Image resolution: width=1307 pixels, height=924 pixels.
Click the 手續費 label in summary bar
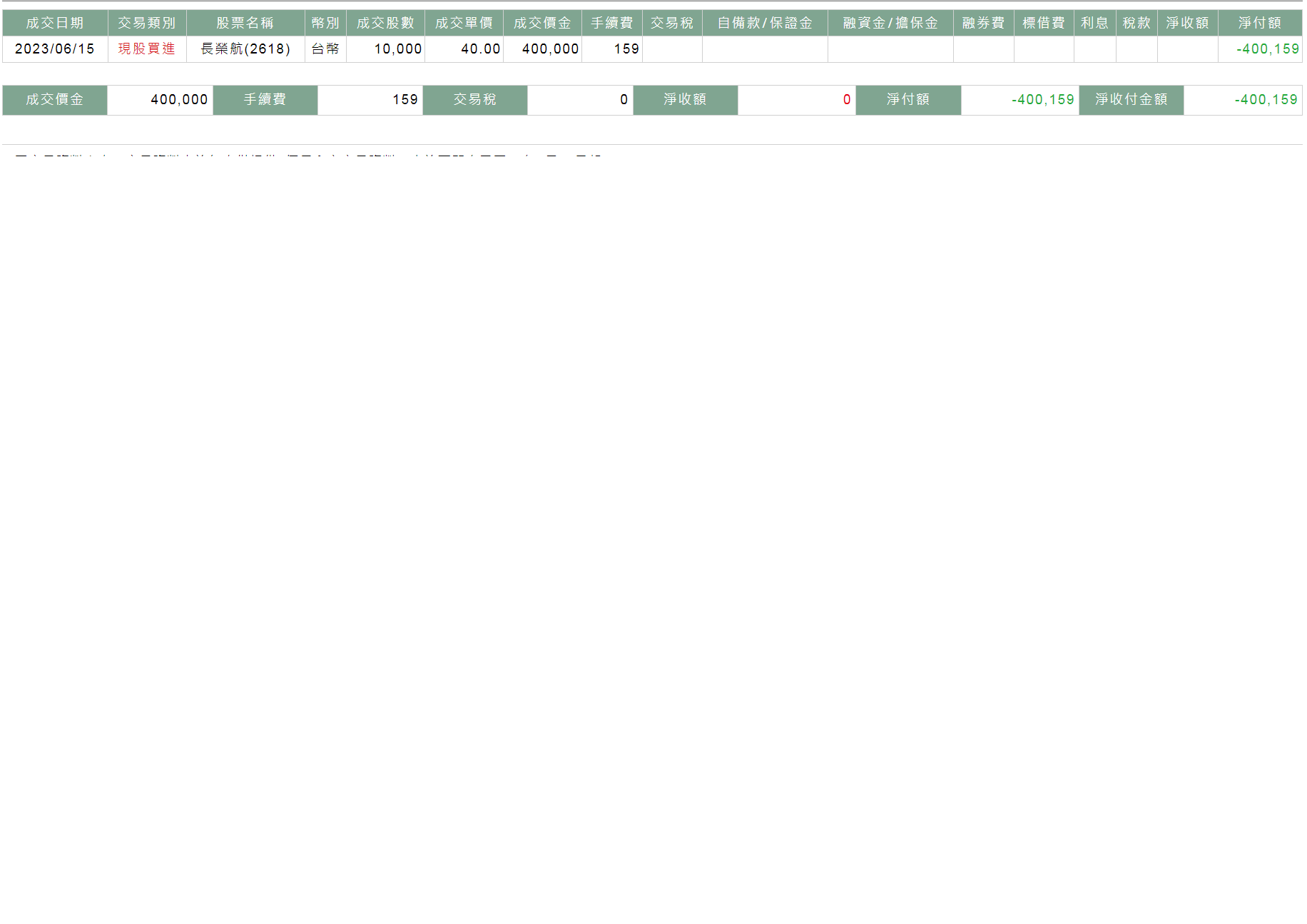(265, 100)
